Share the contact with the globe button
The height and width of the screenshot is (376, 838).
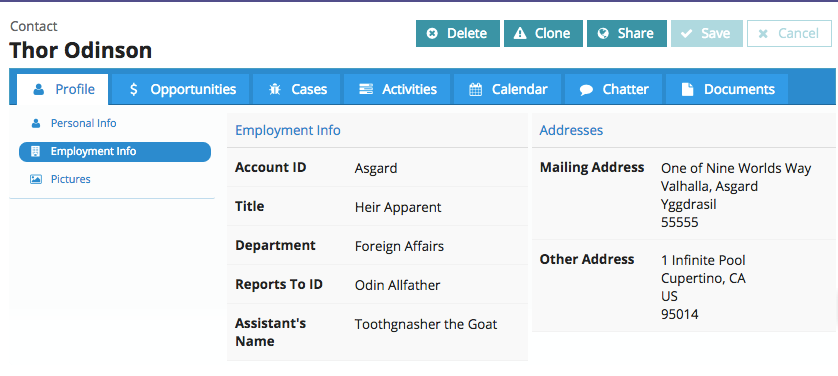(626, 34)
